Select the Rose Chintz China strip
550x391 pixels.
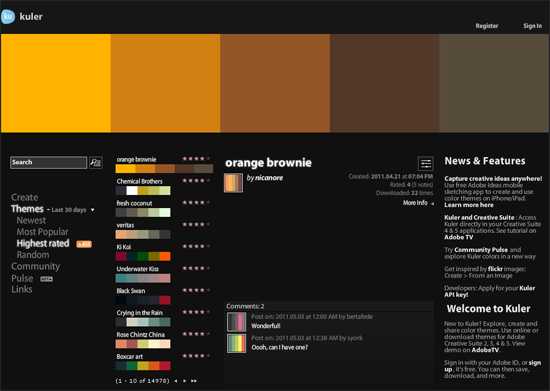143,344
